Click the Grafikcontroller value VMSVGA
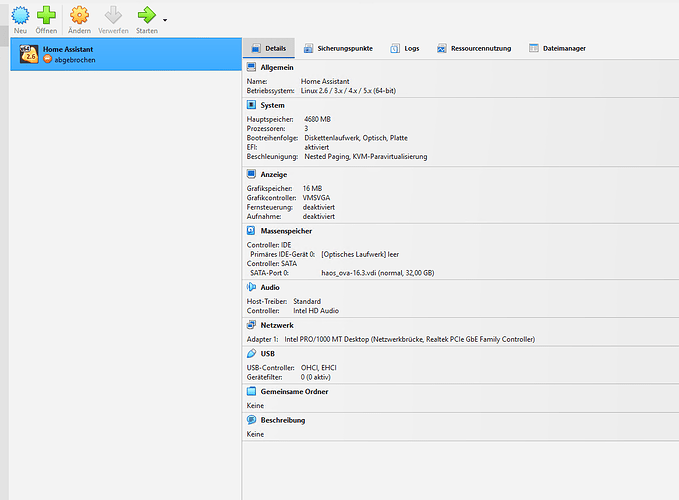 click(316, 198)
